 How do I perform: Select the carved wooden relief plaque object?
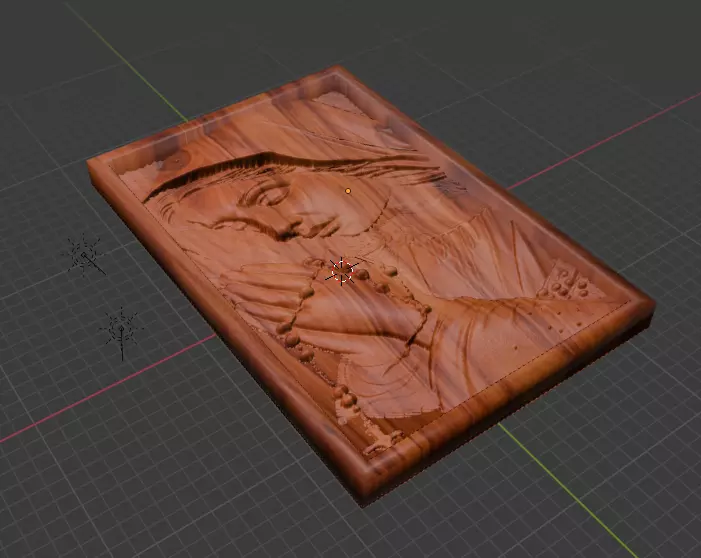click(371, 286)
